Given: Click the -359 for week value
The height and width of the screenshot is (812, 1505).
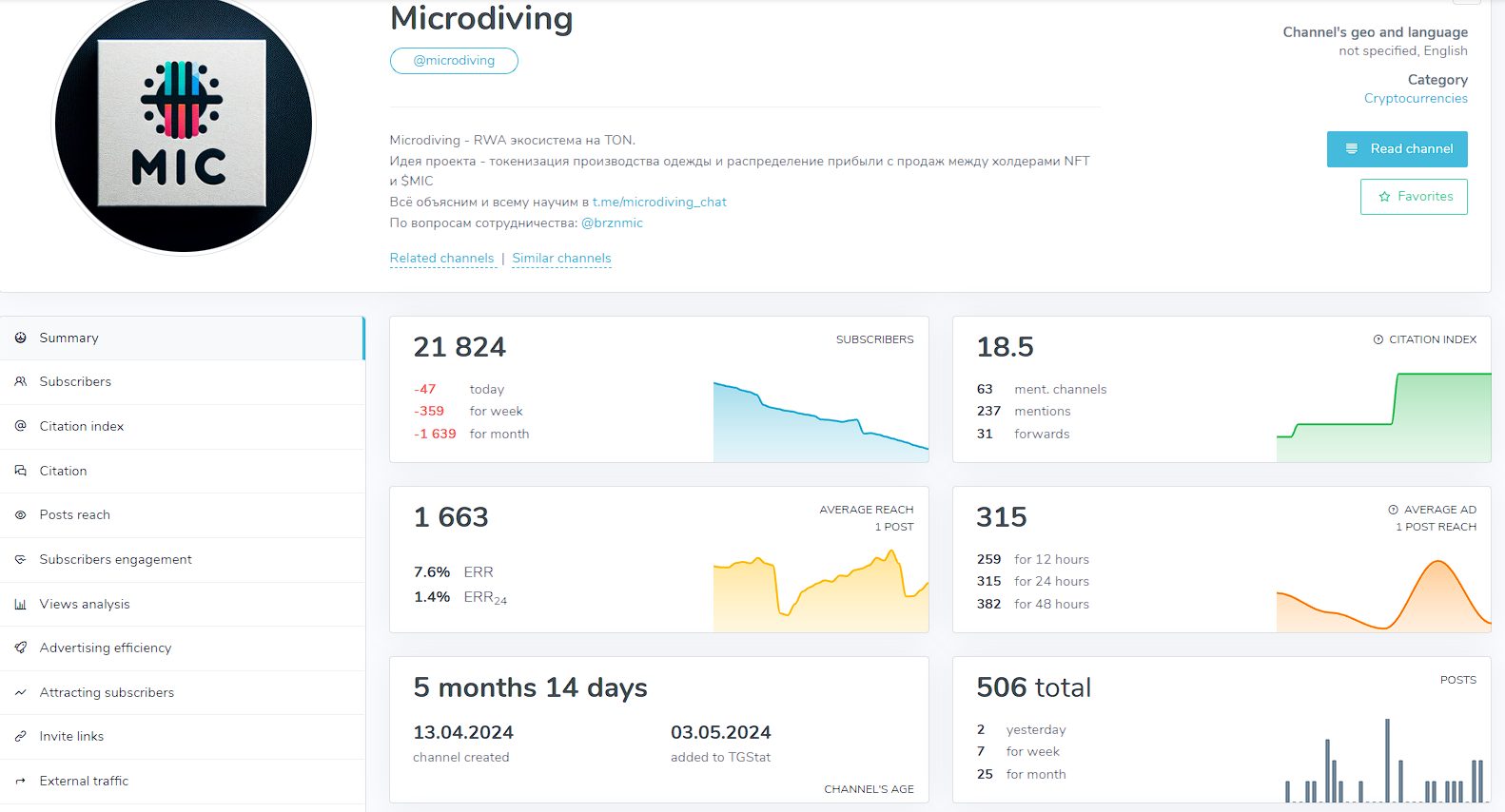Looking at the screenshot, I should pyautogui.click(x=429, y=411).
